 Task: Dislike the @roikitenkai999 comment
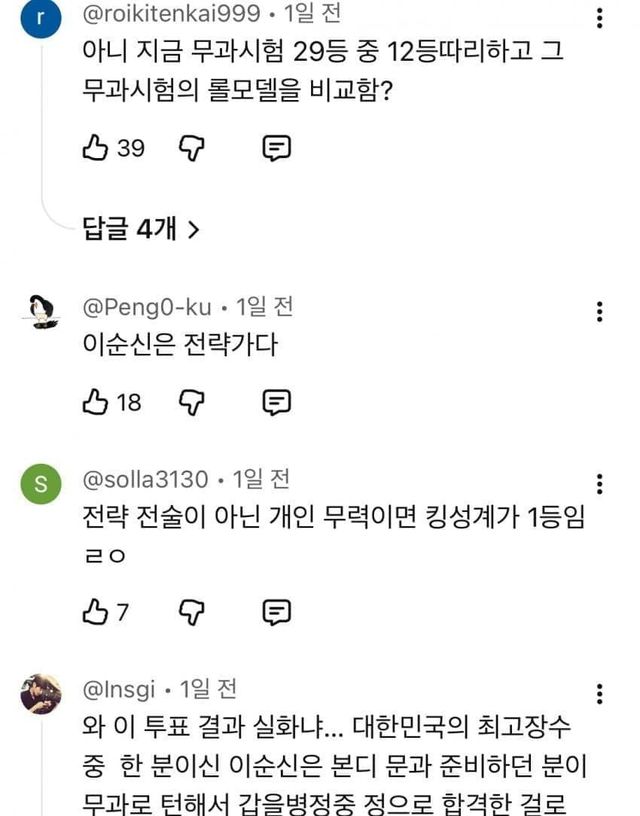click(191, 149)
